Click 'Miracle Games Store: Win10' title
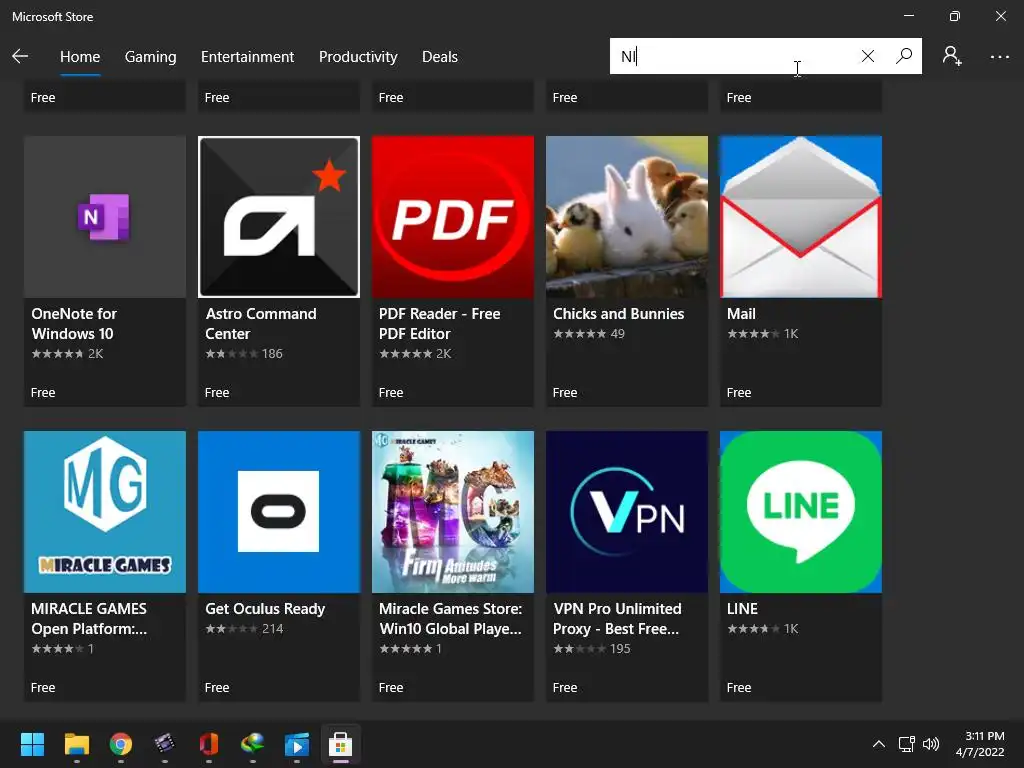 pos(451,619)
